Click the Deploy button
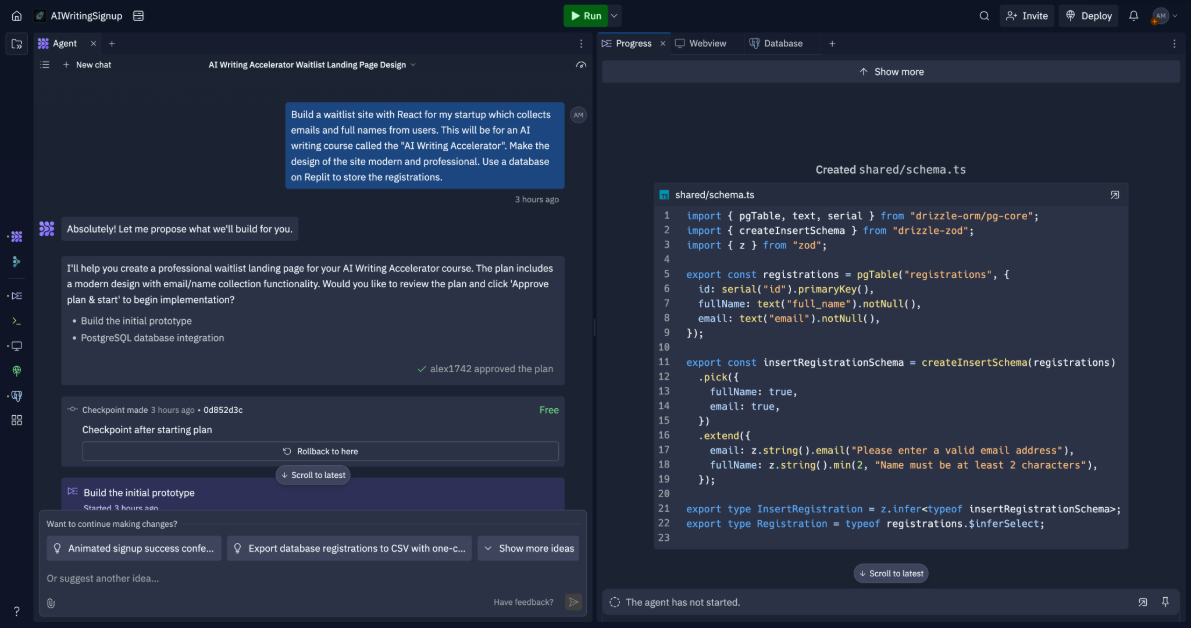This screenshot has width=1191, height=628. (x=1089, y=16)
